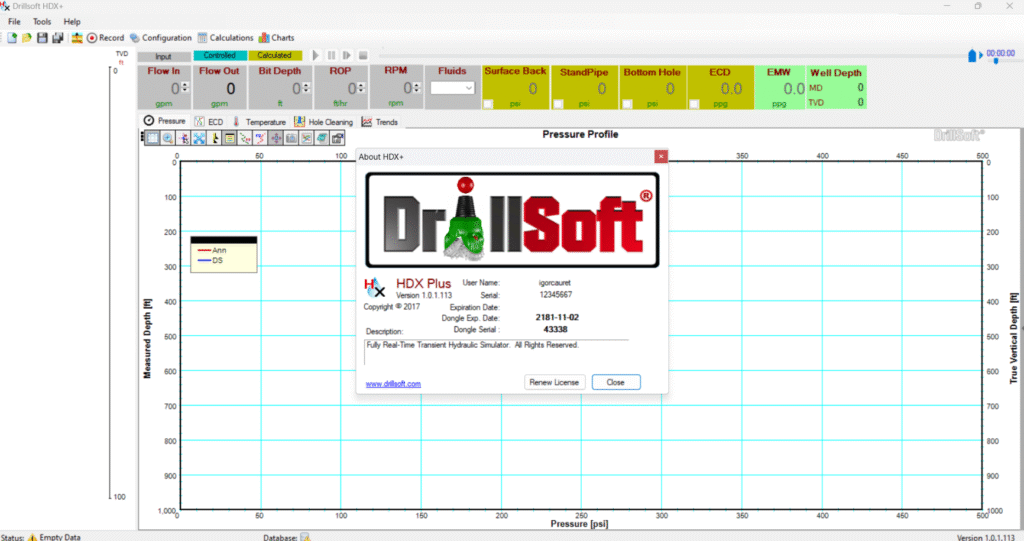Click the Ann legend entry on chart
1024x541 pixels.
[212, 250]
